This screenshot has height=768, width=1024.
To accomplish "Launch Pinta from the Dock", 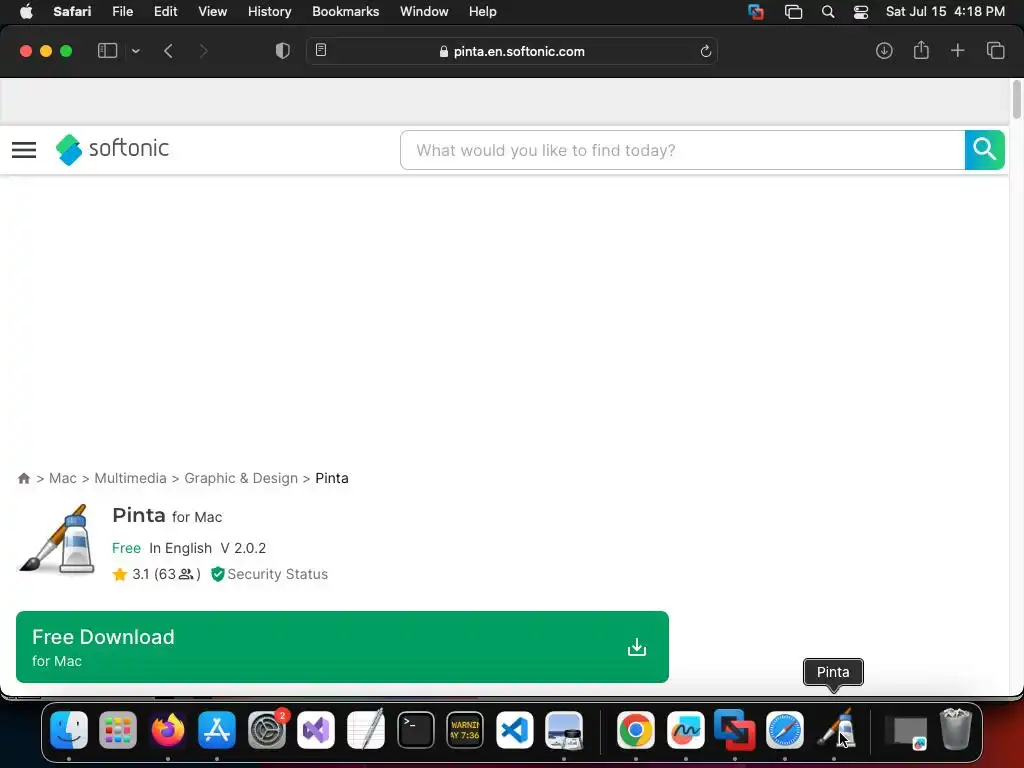I will [x=834, y=729].
